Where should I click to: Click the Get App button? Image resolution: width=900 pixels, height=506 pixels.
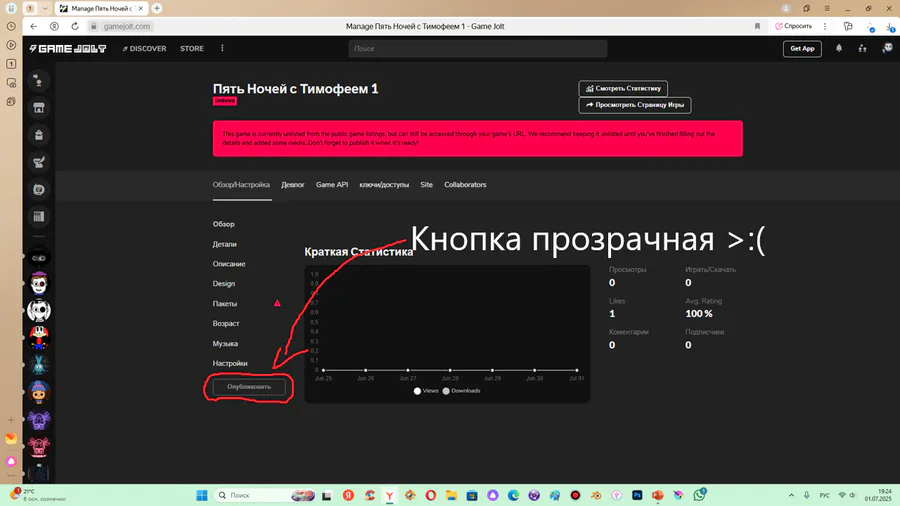[802, 49]
